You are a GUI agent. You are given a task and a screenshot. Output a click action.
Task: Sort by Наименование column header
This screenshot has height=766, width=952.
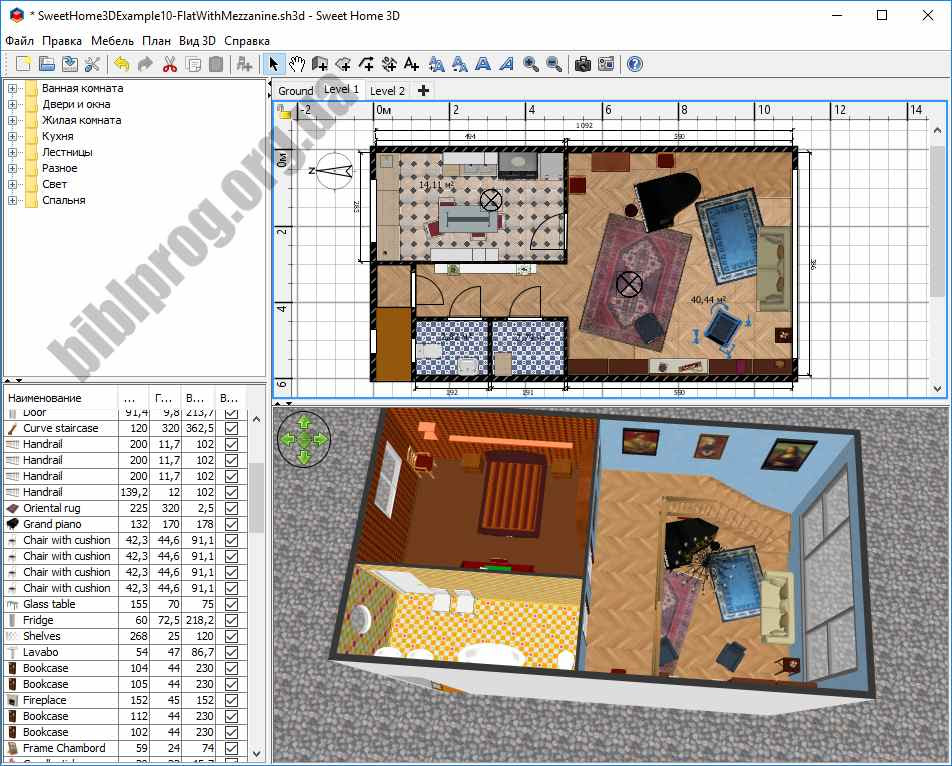tap(60, 398)
